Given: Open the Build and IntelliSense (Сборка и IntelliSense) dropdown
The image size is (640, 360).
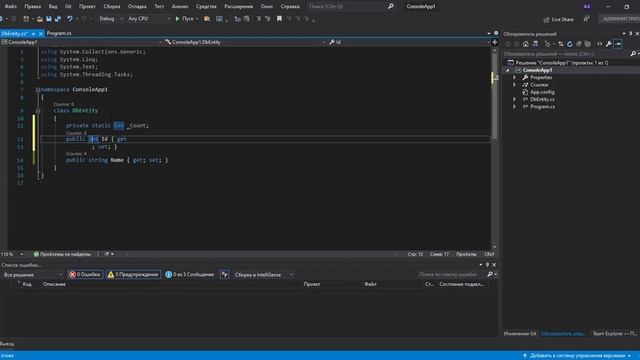Looking at the screenshot, I should pos(263,275).
